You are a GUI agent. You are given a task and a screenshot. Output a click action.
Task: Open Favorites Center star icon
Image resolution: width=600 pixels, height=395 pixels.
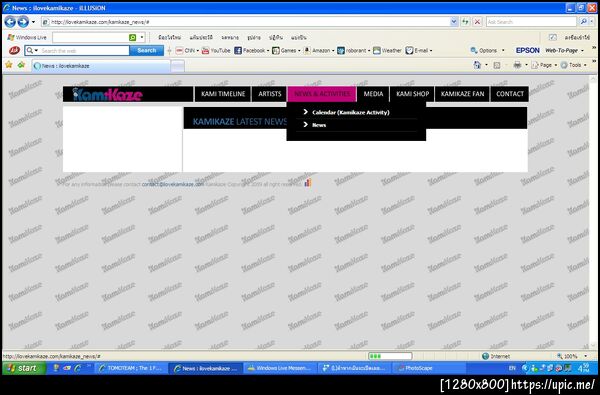coord(9,65)
